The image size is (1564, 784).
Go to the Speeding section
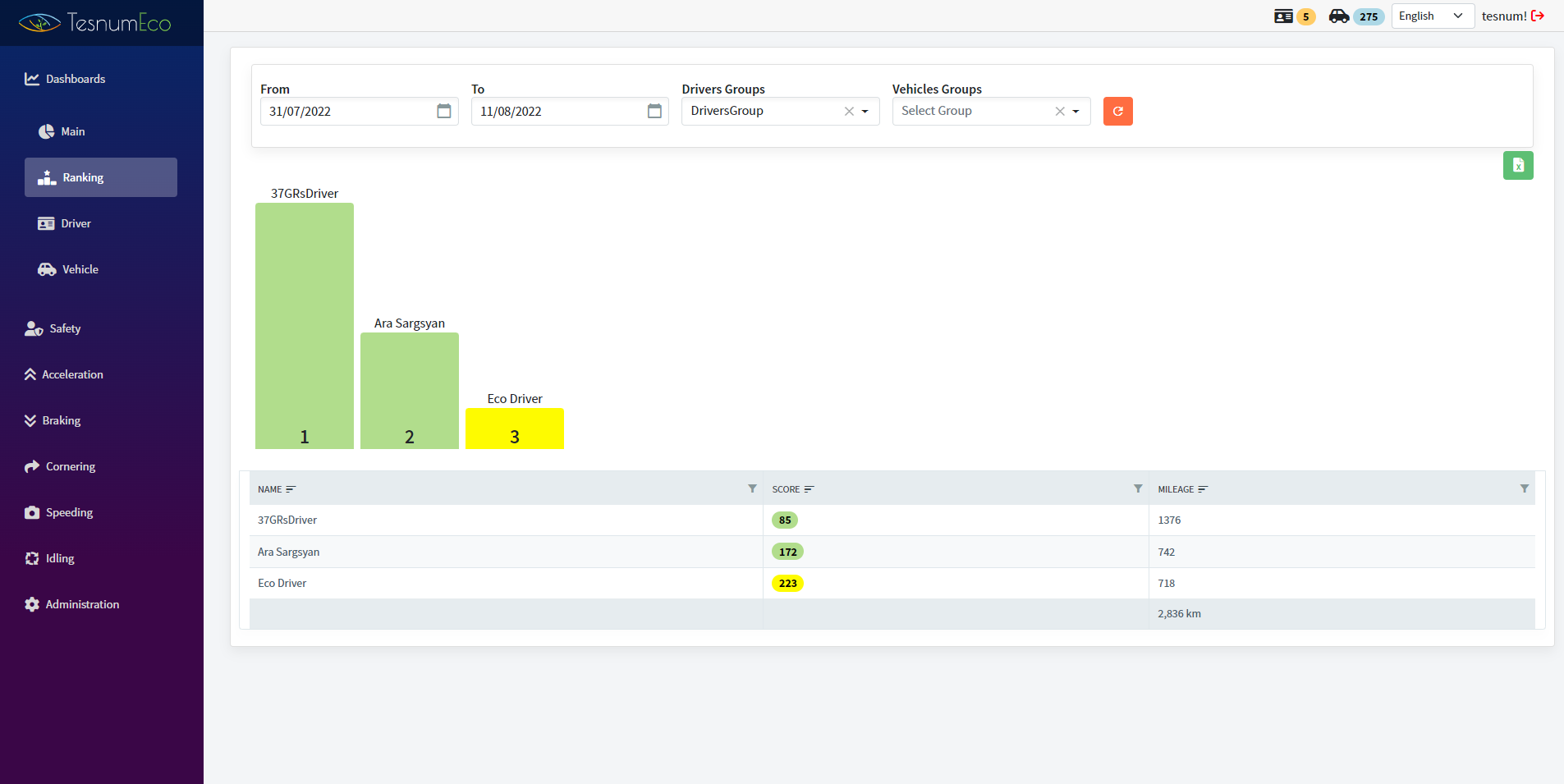tap(69, 512)
